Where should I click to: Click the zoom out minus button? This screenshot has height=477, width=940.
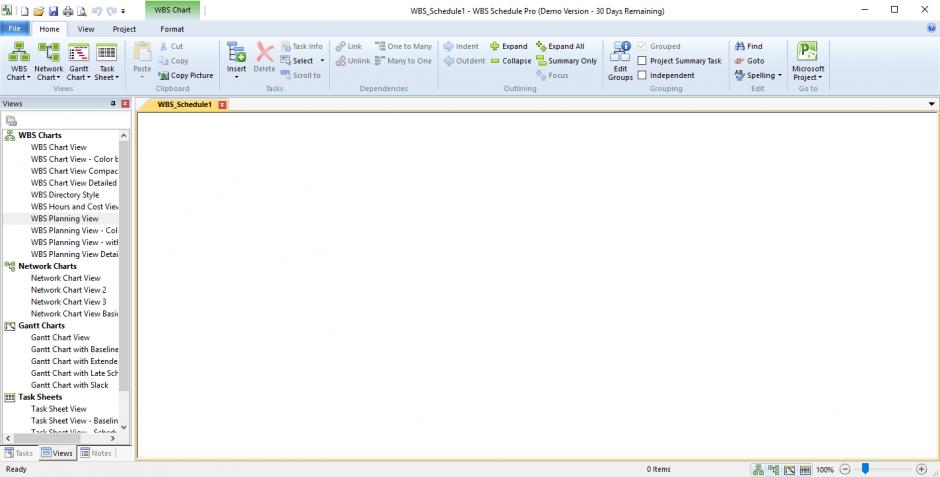tap(845, 469)
